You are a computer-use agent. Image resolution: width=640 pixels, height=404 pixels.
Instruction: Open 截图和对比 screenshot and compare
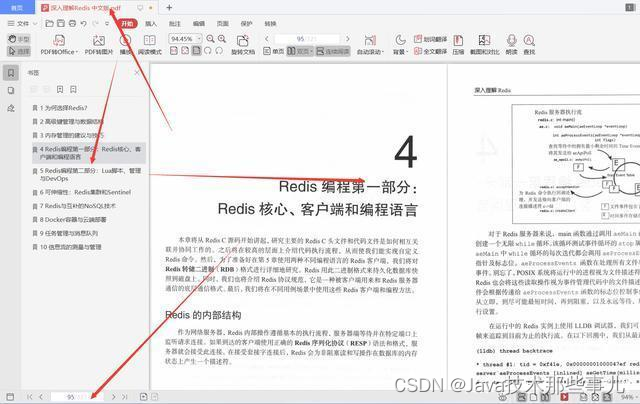click(x=484, y=44)
